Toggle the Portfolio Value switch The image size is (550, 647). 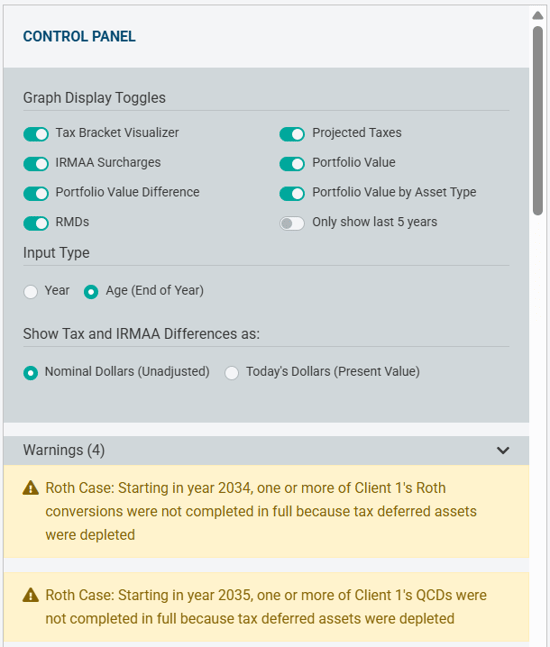292,164
